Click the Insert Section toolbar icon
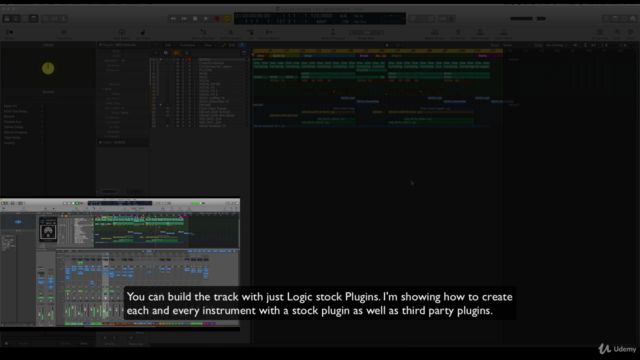Screen dimensions: 640x360 pyautogui.click(x=480, y=32)
